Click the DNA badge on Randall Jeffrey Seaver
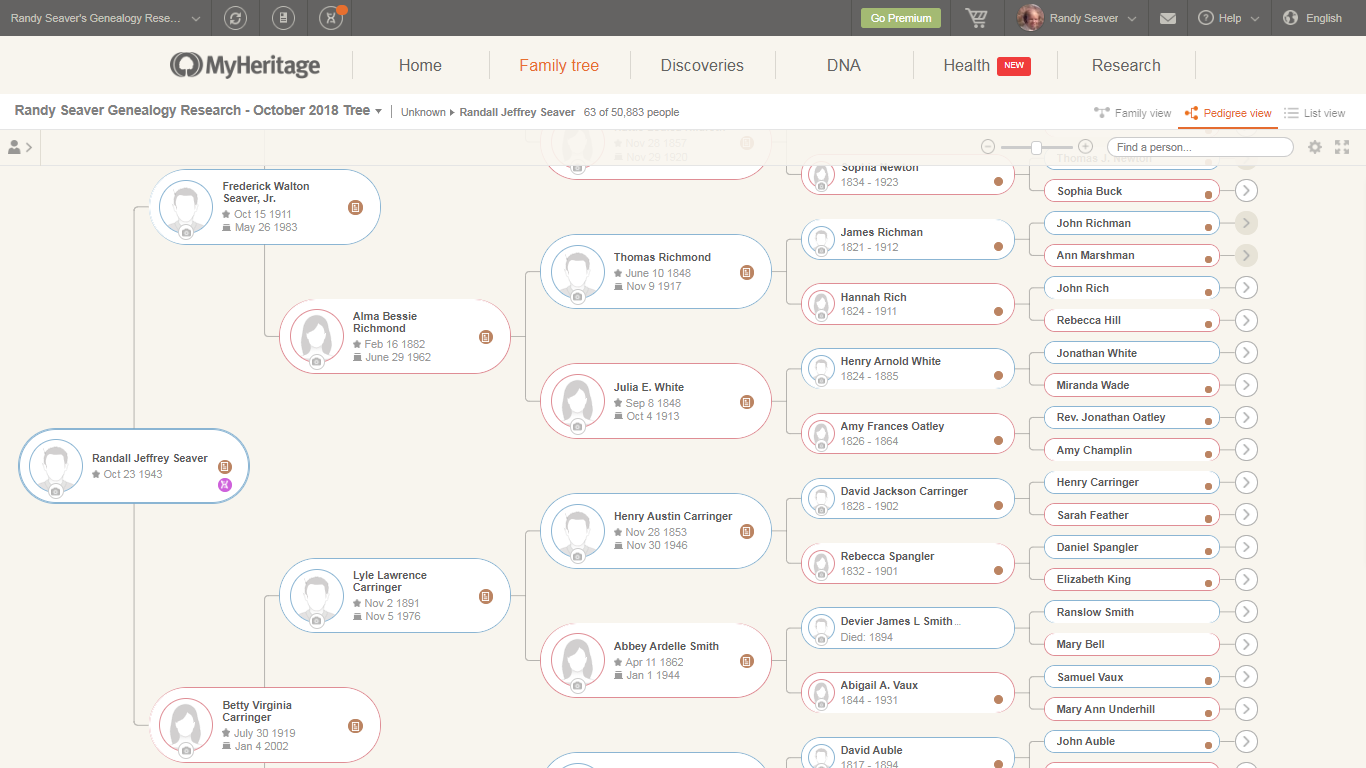Viewport: 1366px width, 768px height. click(224, 485)
